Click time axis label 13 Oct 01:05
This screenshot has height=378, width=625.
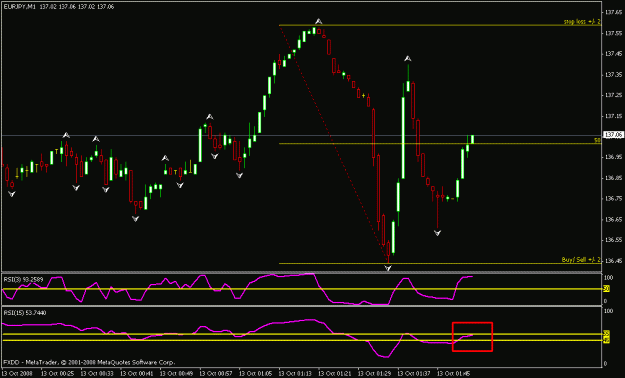tap(256, 374)
